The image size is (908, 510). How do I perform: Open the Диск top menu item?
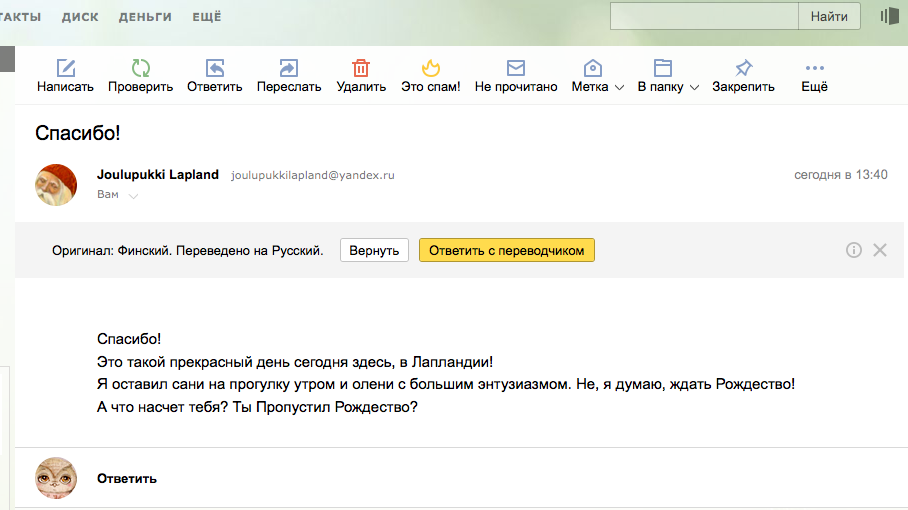pos(80,17)
